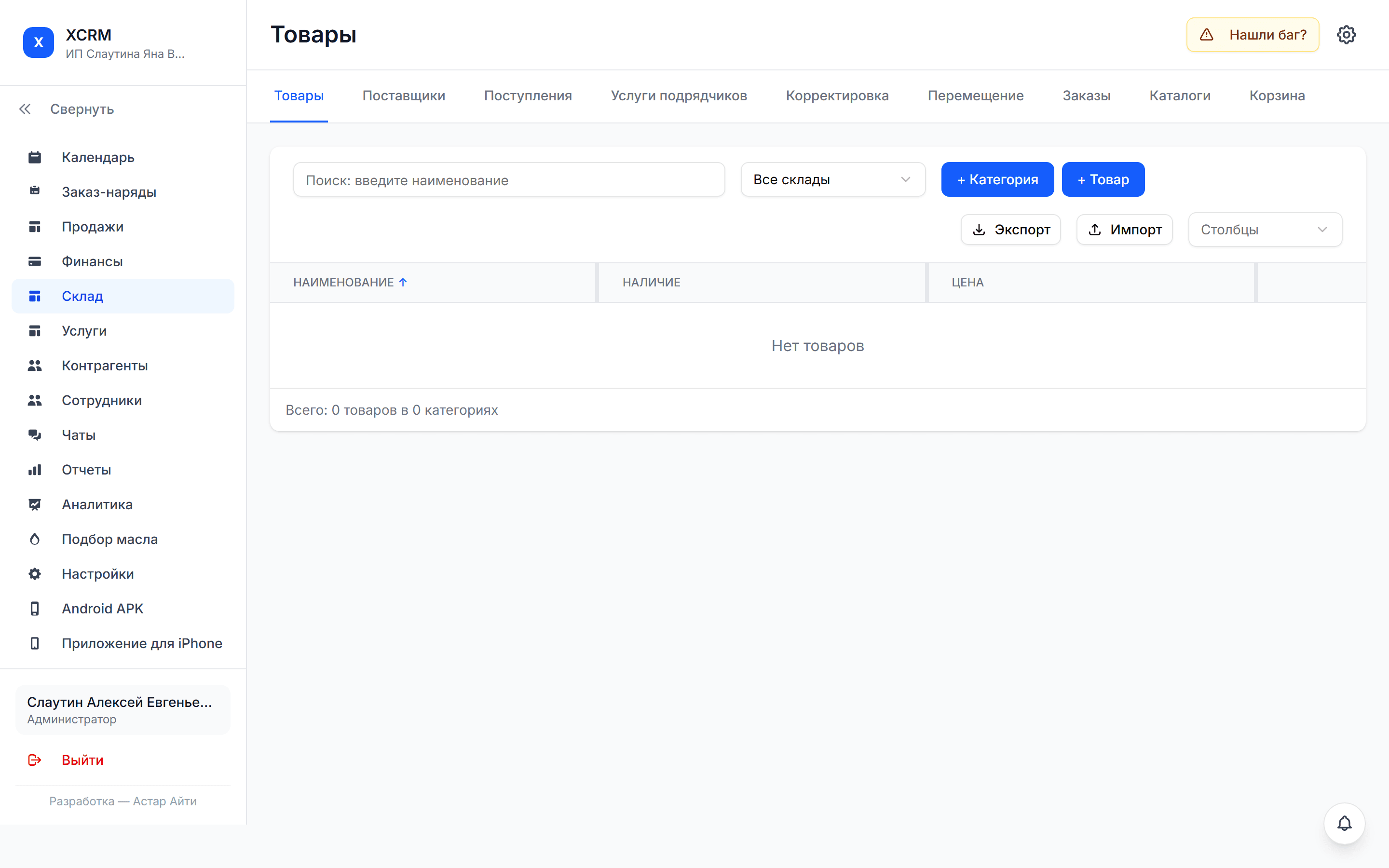Open settings gear in top right
The height and width of the screenshot is (868, 1389).
[x=1346, y=34]
